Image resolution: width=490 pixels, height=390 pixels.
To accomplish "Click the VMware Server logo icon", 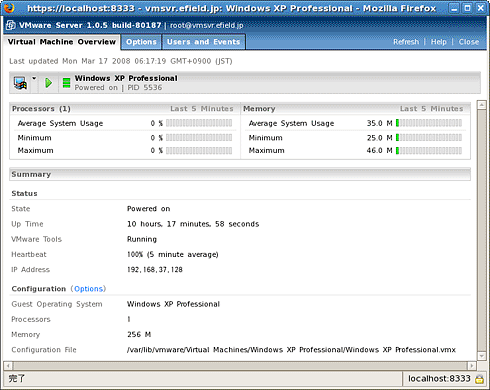I will [11, 25].
